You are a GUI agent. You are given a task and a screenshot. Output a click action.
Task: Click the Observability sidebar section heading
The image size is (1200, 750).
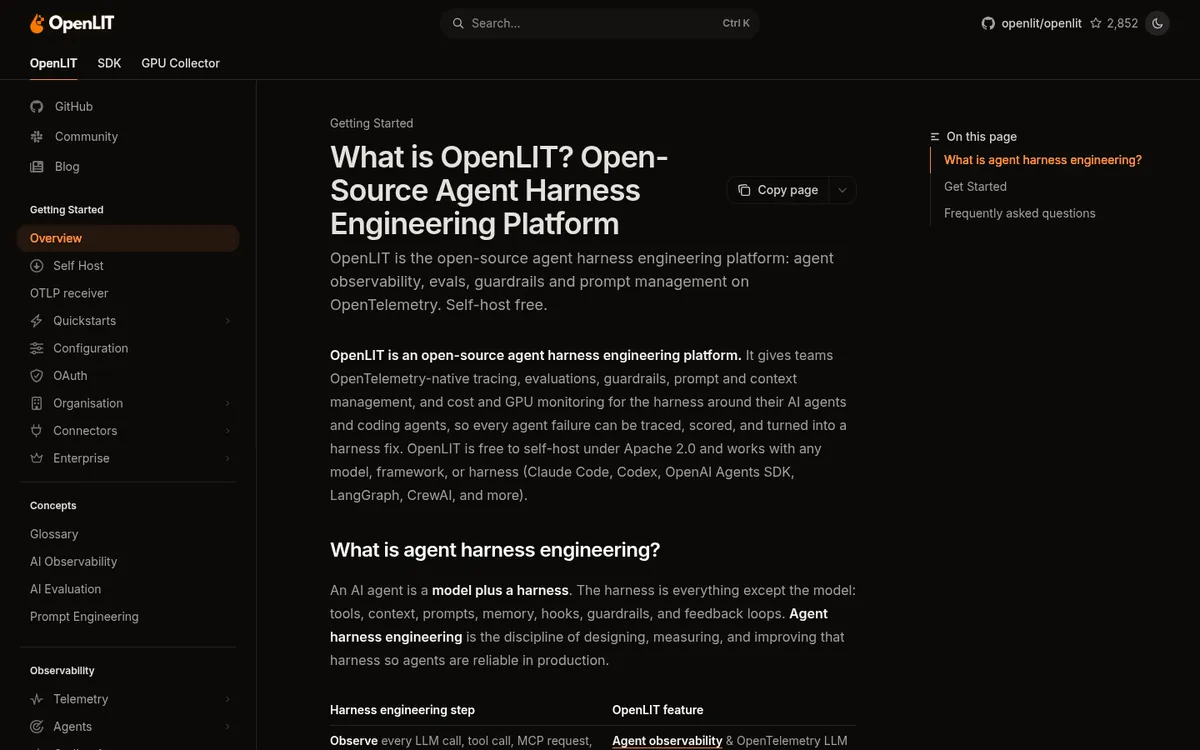(x=62, y=671)
